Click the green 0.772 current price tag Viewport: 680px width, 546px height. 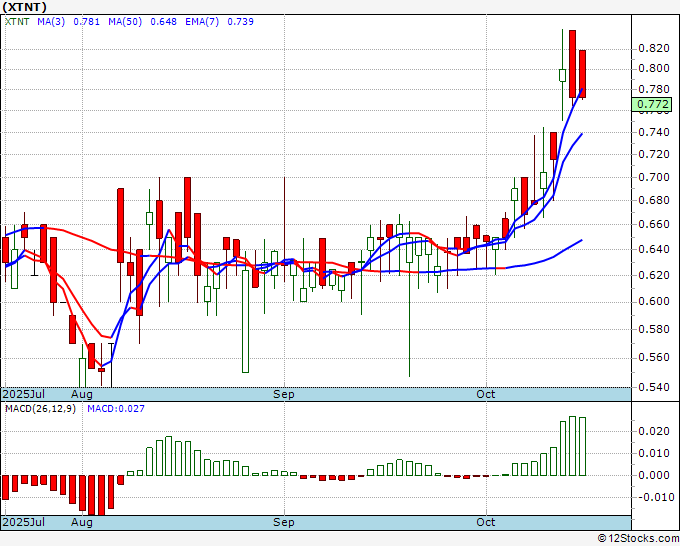[x=652, y=104]
